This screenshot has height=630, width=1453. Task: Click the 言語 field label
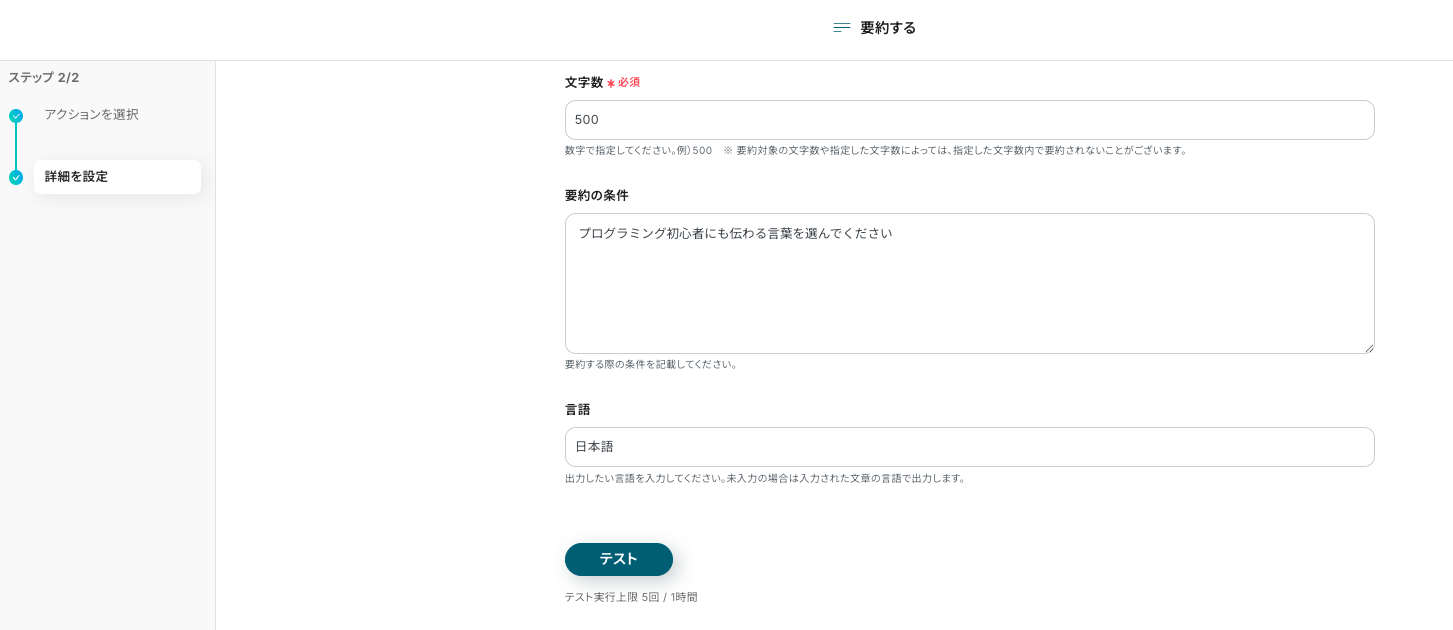pyautogui.click(x=577, y=410)
